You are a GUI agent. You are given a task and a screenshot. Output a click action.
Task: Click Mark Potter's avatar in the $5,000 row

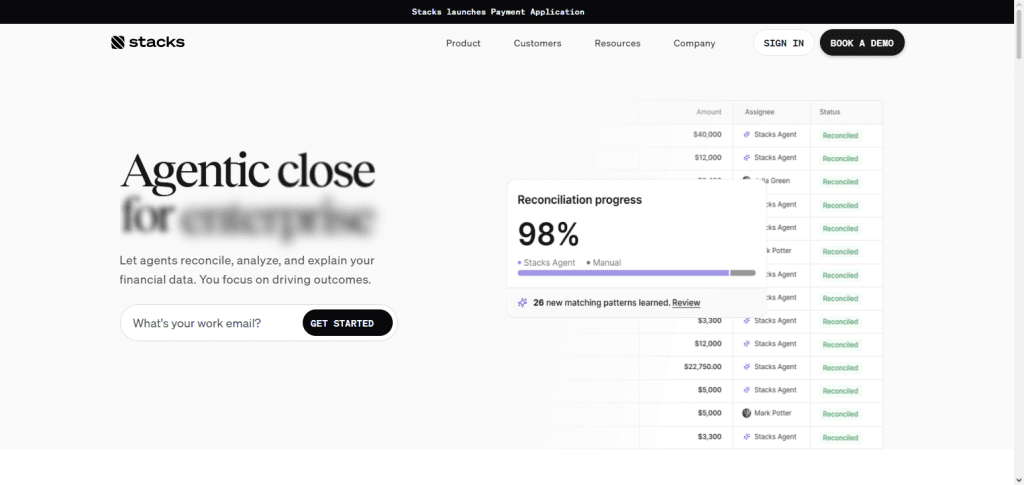[x=747, y=413]
